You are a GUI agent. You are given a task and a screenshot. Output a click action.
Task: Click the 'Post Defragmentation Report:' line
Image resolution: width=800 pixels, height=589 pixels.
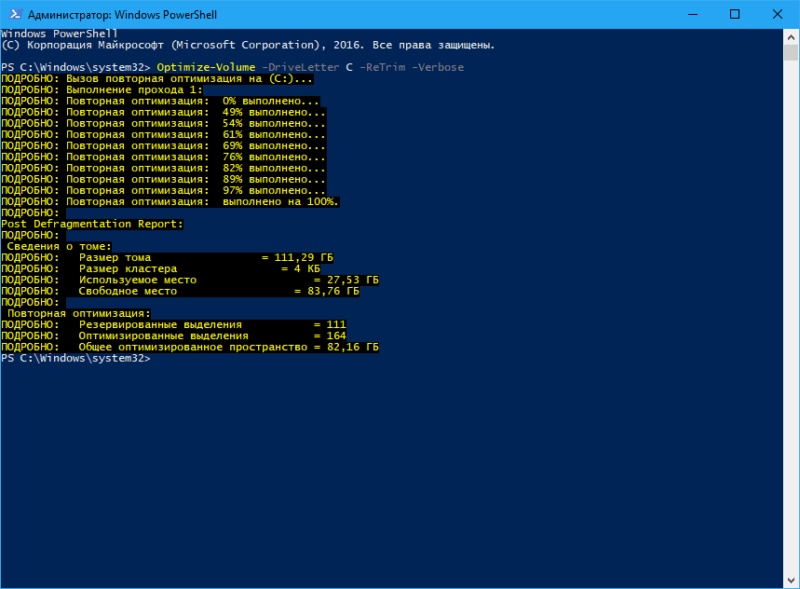pos(92,225)
